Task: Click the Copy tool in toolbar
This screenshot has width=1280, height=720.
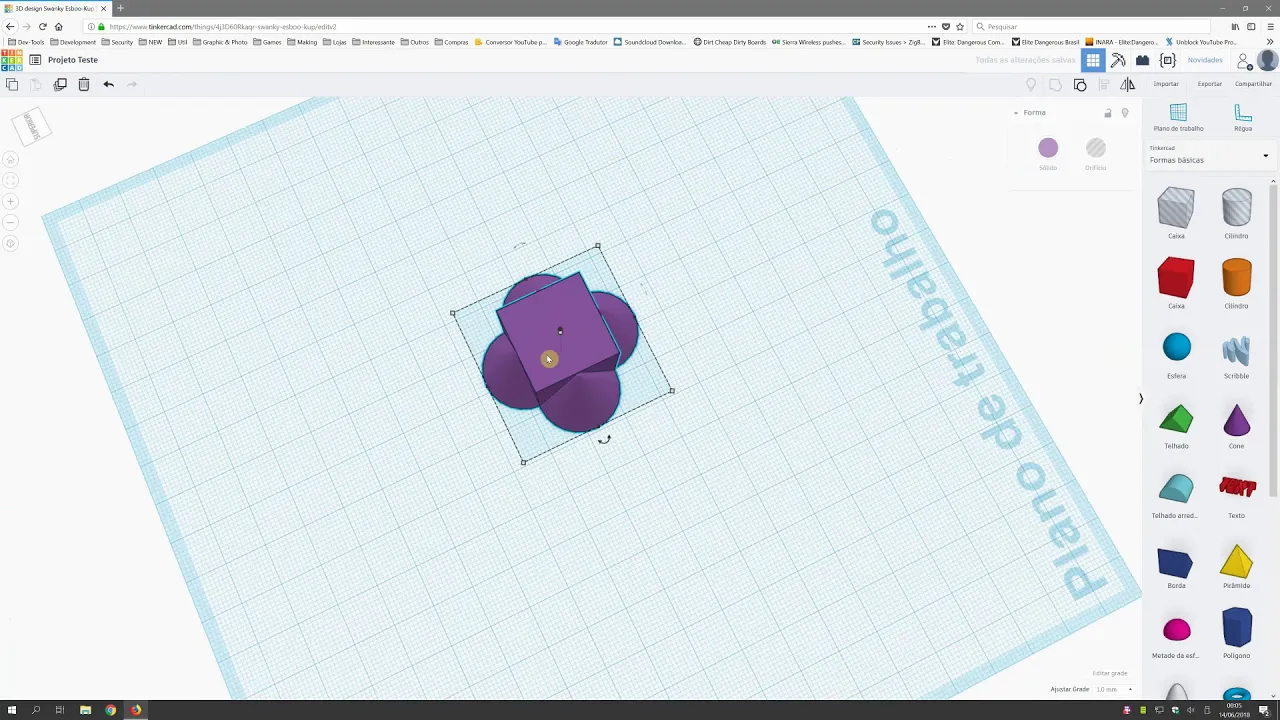Action: tap(12, 85)
